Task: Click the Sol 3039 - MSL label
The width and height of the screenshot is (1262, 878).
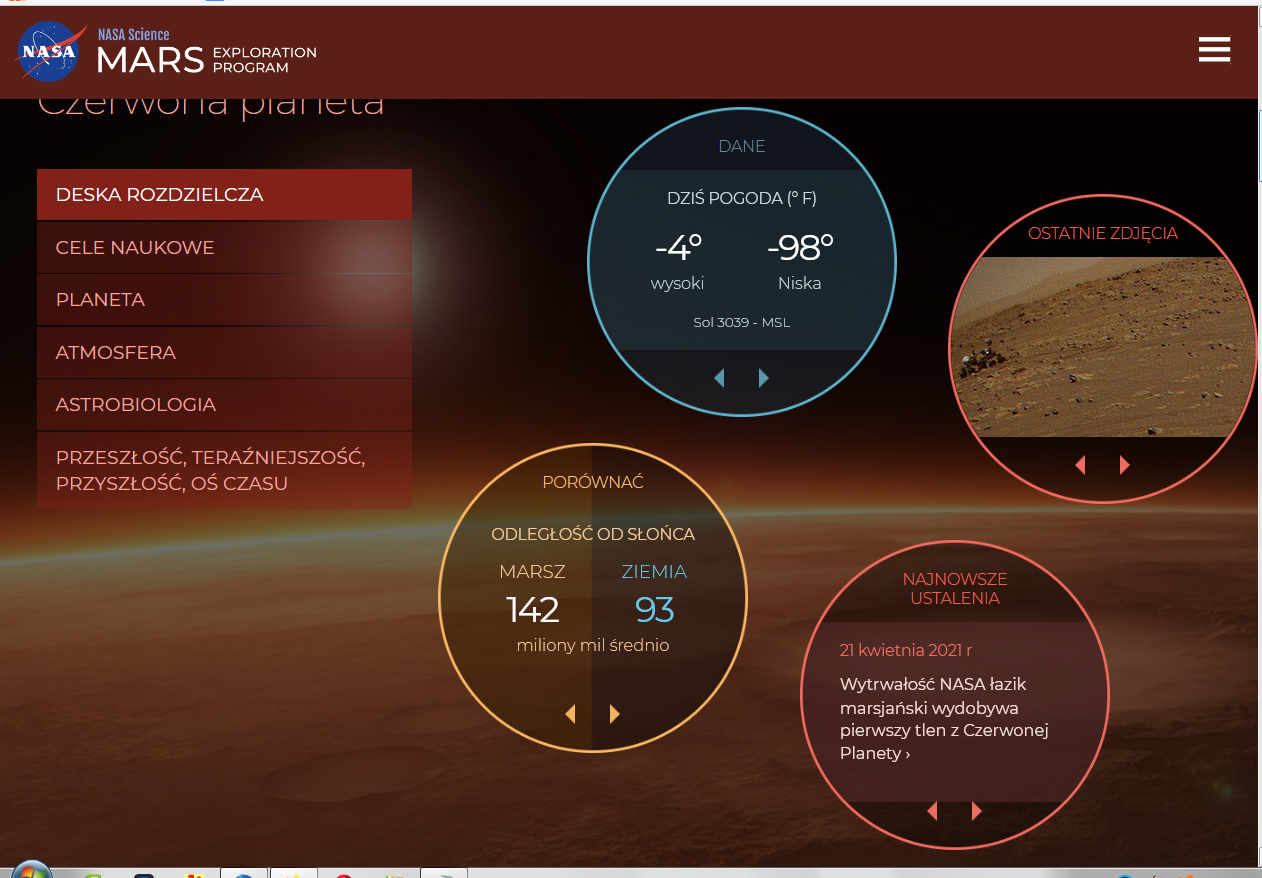Action: pyautogui.click(x=741, y=322)
